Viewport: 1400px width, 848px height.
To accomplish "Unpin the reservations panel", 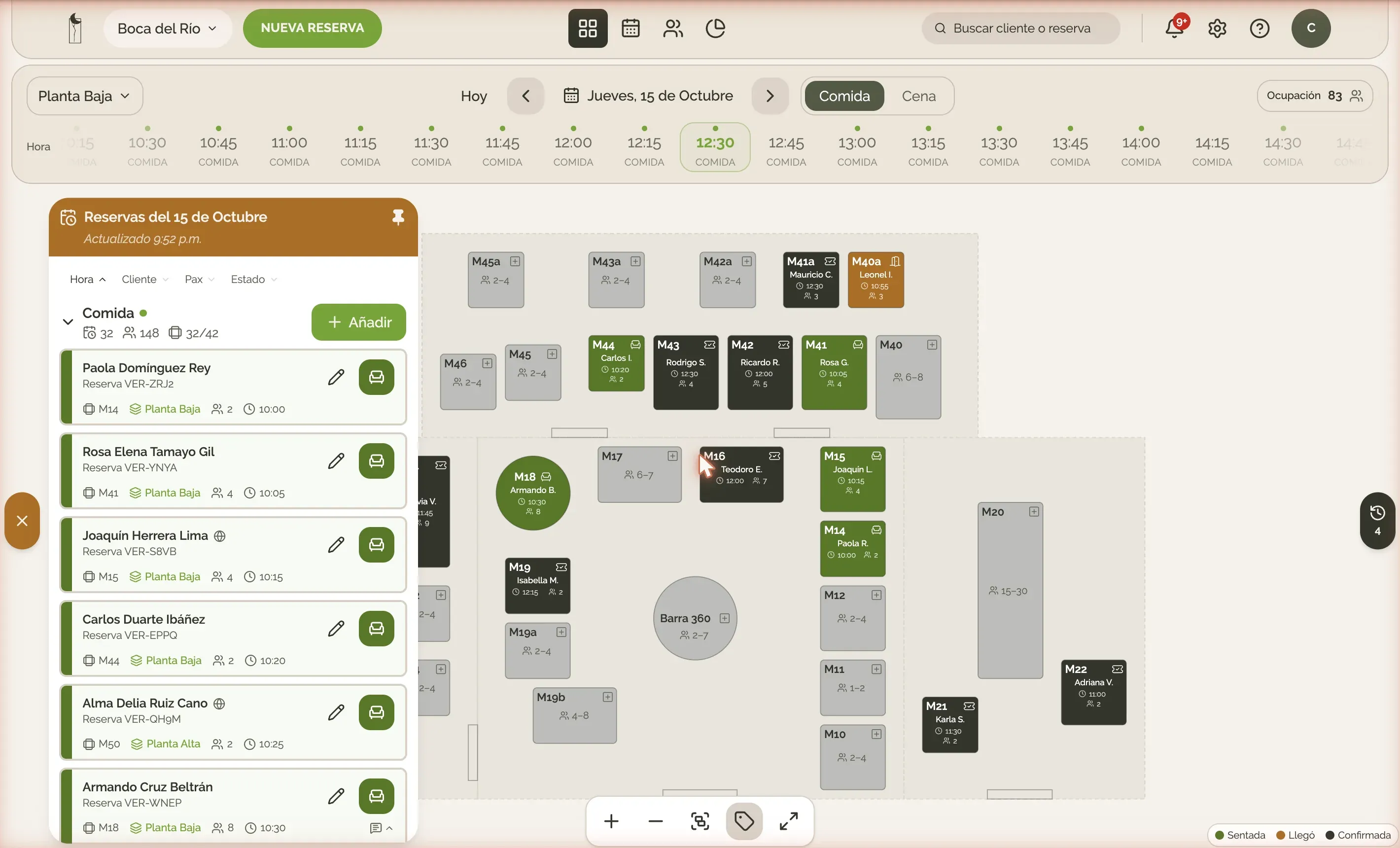I will (x=398, y=217).
